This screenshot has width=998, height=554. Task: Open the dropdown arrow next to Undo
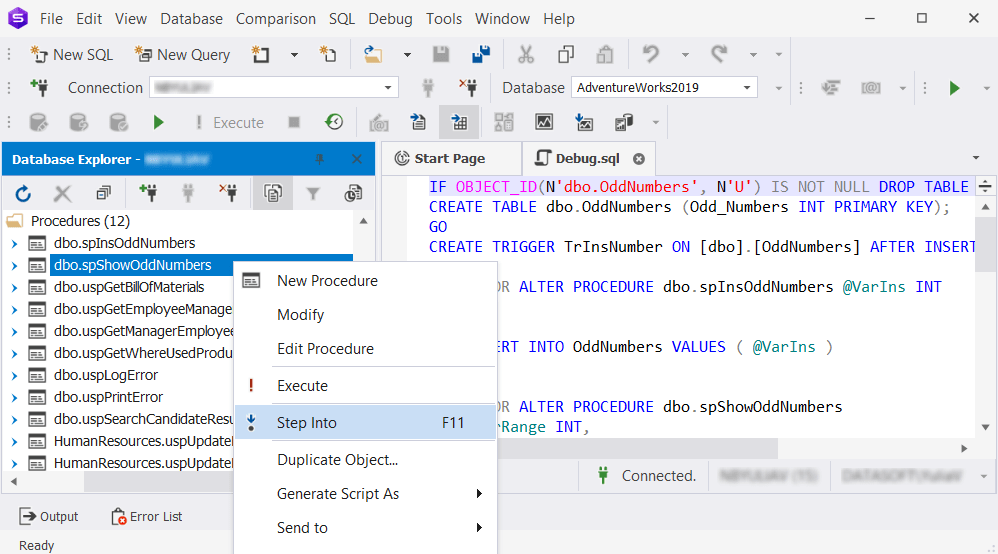(685, 55)
